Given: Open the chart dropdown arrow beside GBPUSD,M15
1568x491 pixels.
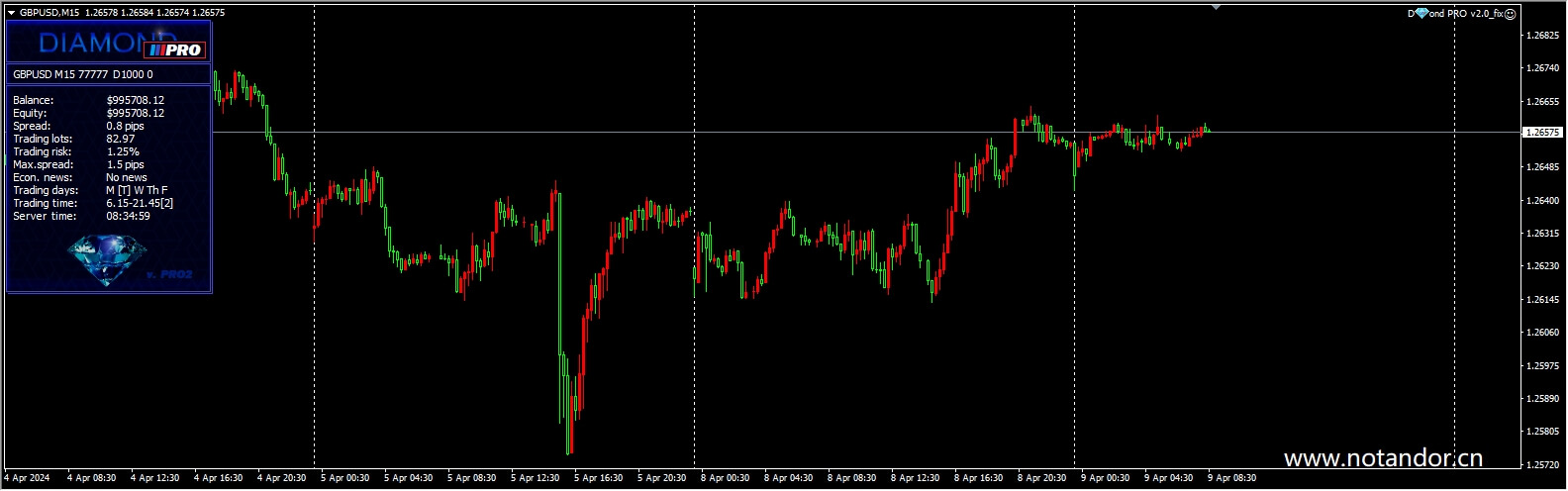Looking at the screenshot, I should coord(11,13).
